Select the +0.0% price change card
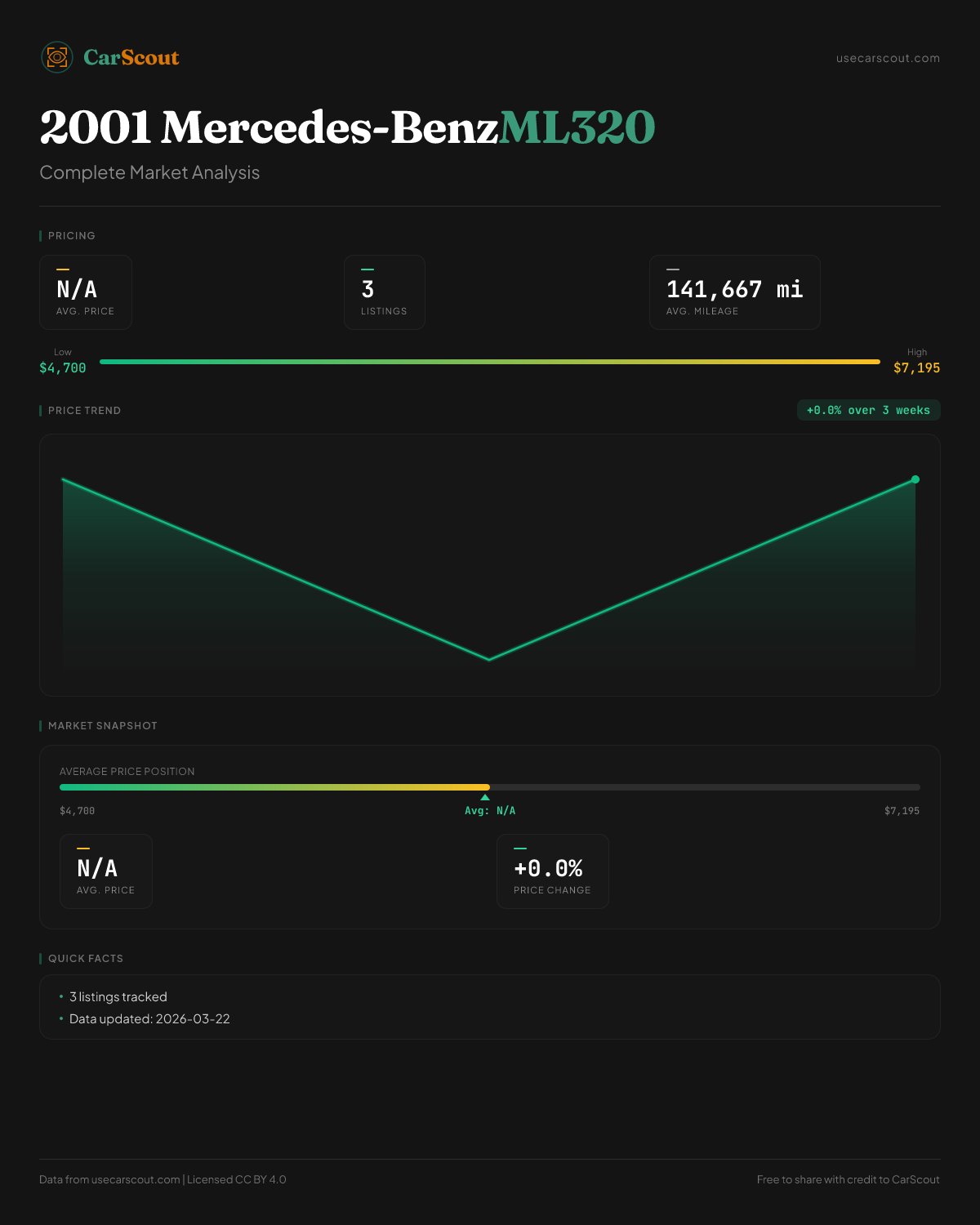This screenshot has width=980, height=1225. [552, 871]
